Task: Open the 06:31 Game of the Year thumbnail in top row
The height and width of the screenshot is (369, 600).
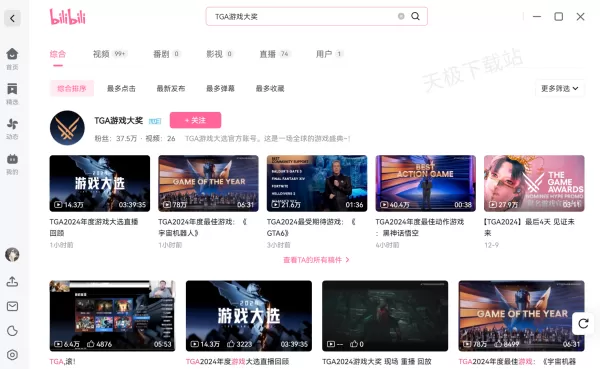Action: point(209,183)
